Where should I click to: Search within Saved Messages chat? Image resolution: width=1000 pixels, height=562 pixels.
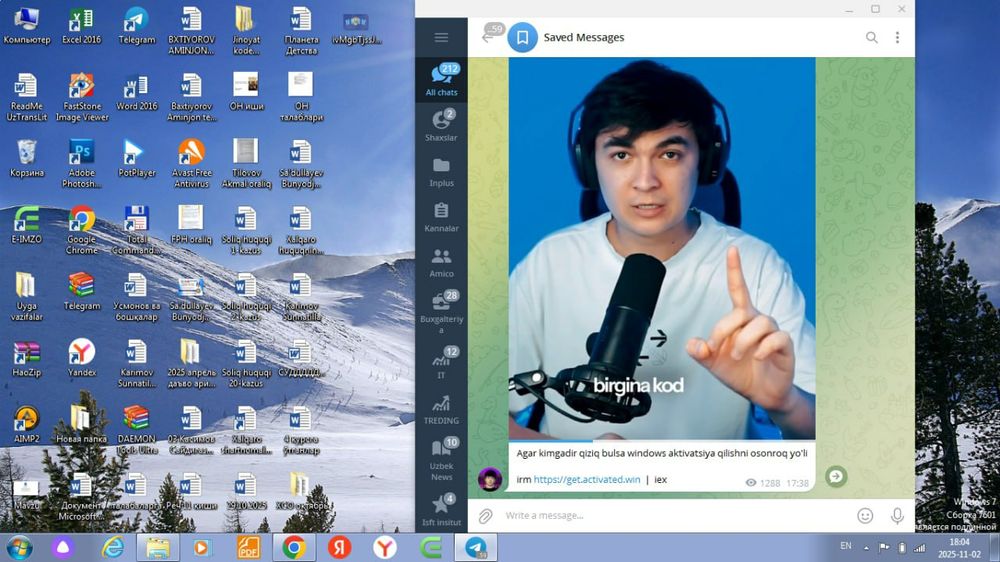tap(871, 38)
